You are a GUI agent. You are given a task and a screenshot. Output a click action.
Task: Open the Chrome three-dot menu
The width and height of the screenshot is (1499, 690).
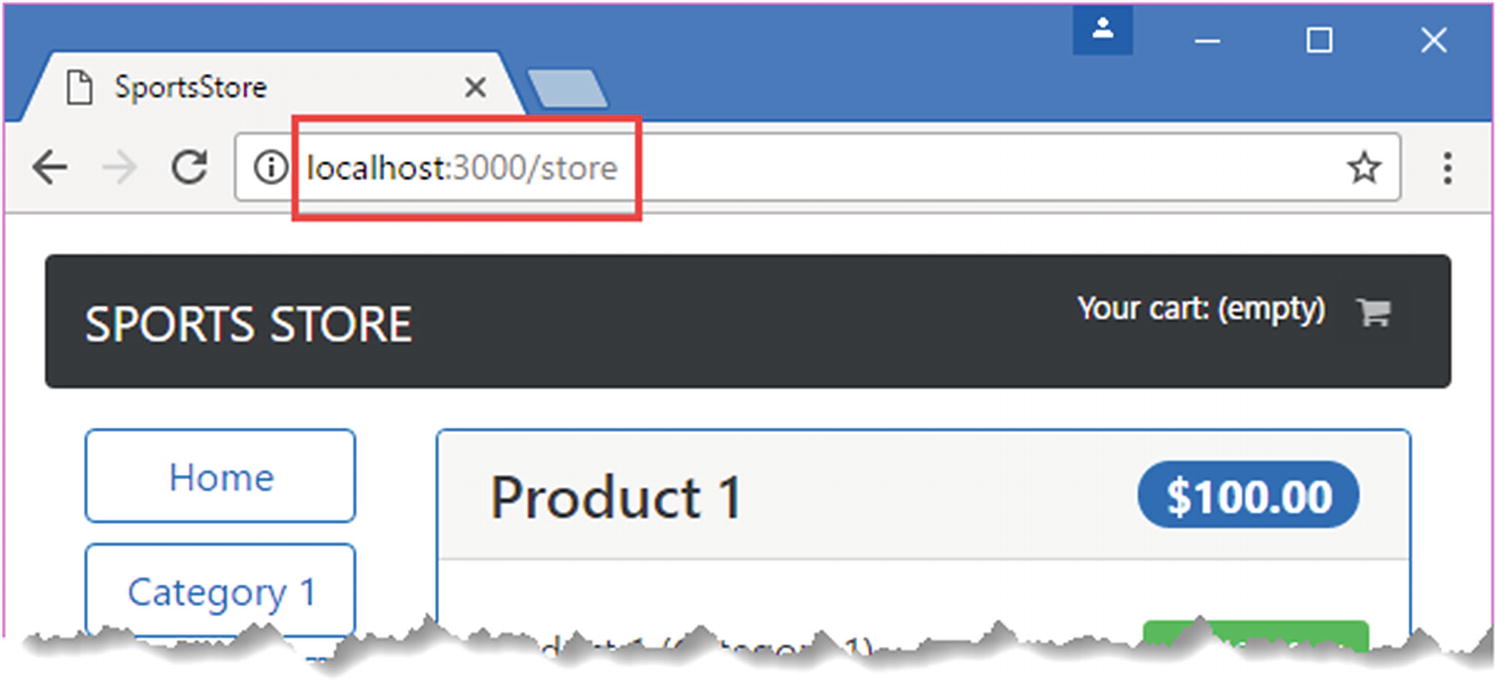pyautogui.click(x=1447, y=169)
